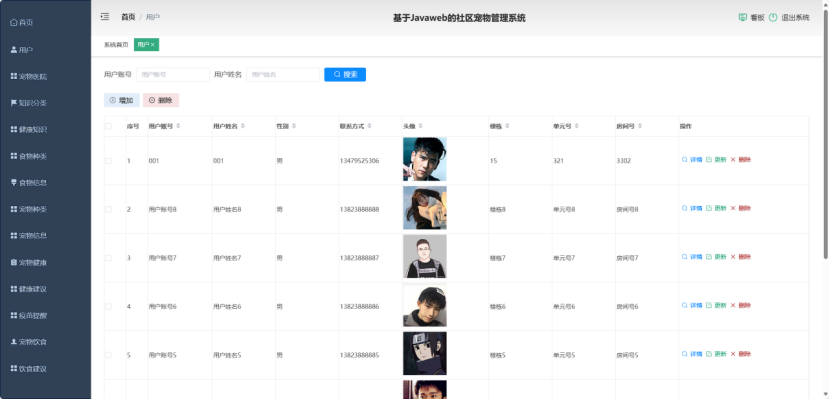Click the blue 搜索 search button
The width and height of the screenshot is (829, 399).
point(345,75)
